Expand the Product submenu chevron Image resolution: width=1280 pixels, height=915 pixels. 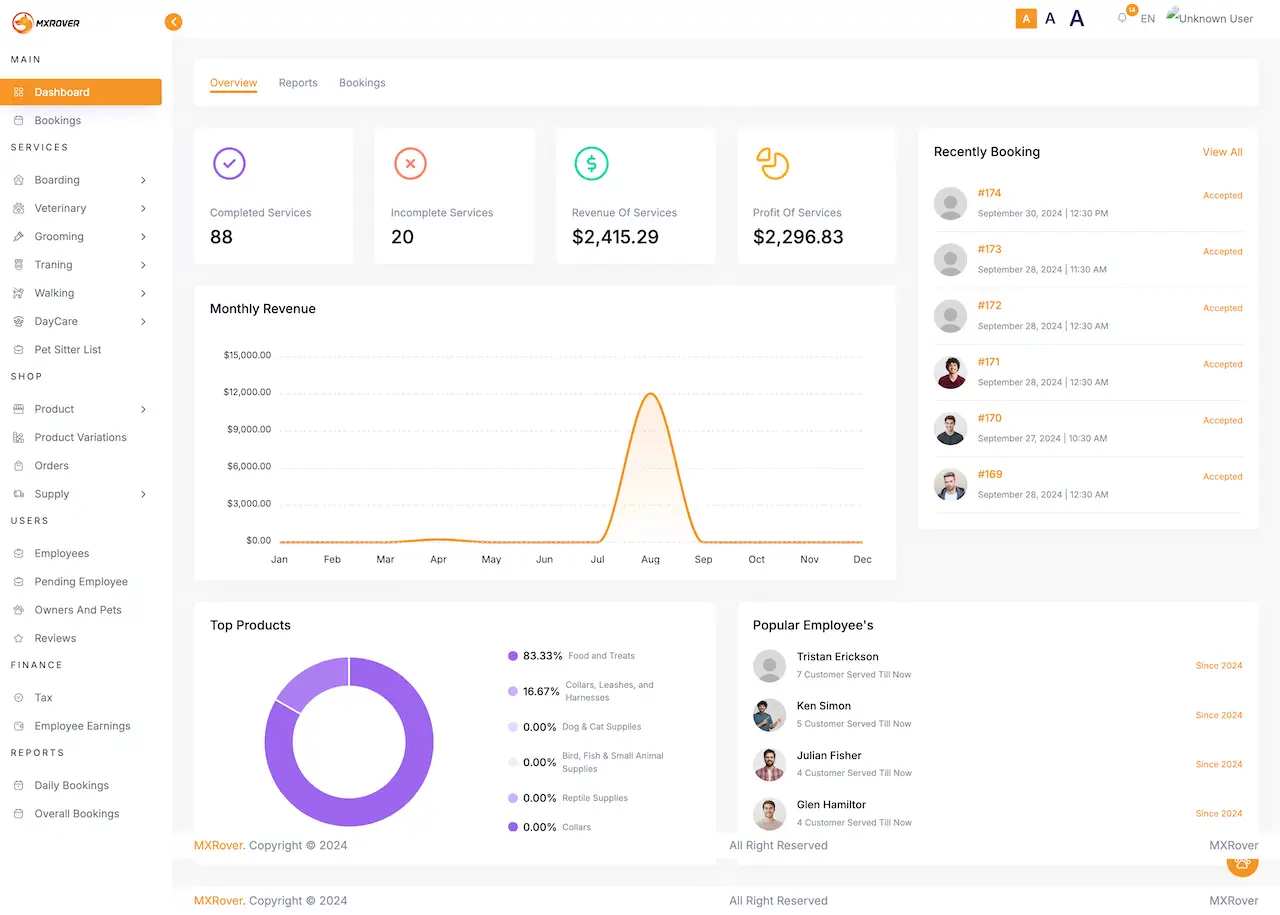pyautogui.click(x=143, y=409)
